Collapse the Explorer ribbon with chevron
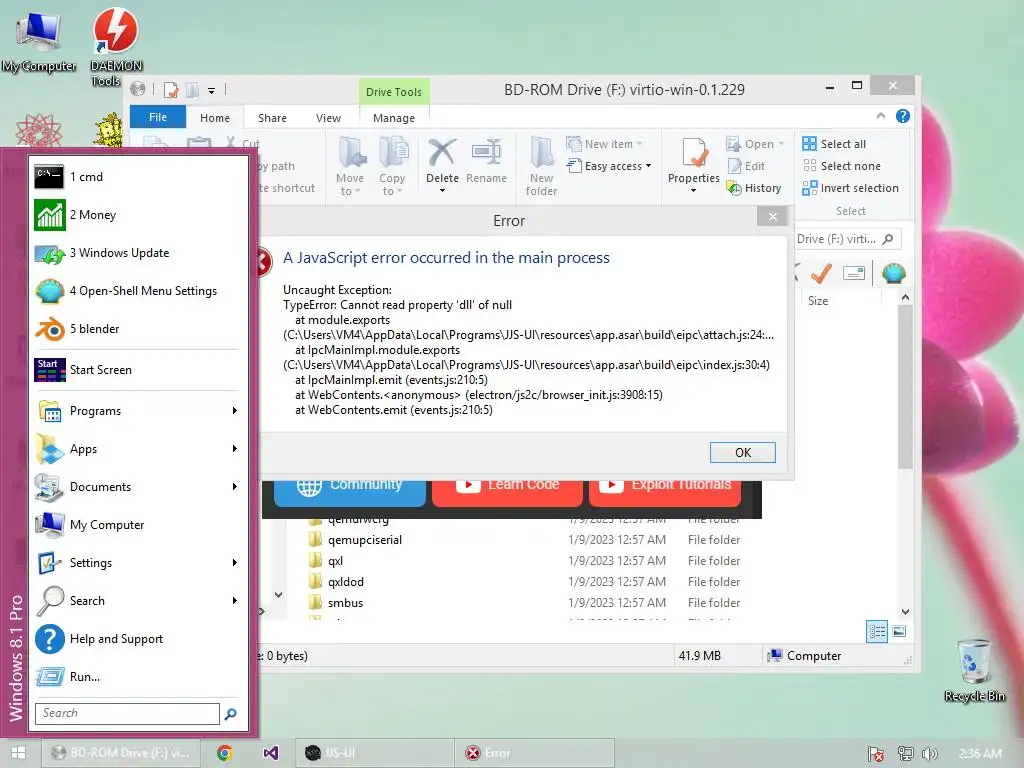This screenshot has height=768, width=1024. point(880,116)
